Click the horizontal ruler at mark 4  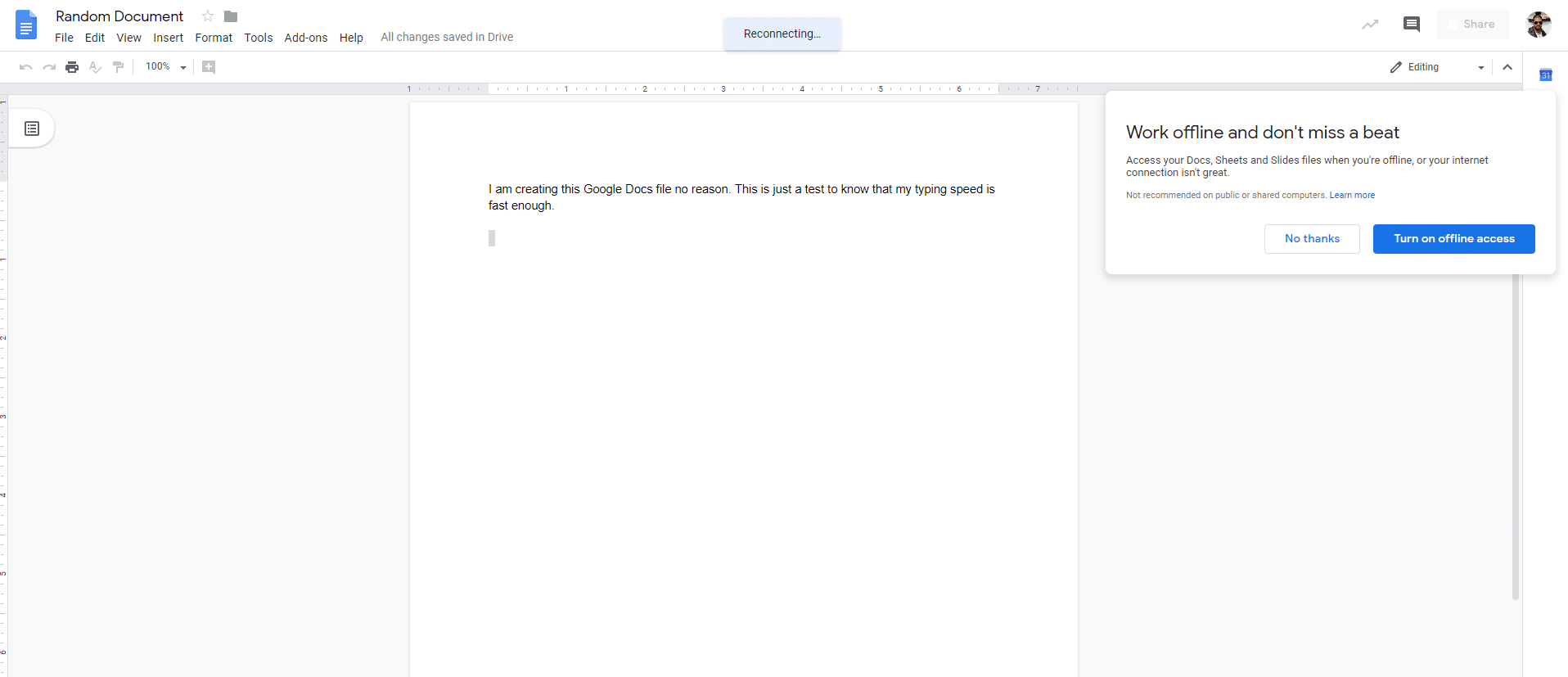click(802, 88)
